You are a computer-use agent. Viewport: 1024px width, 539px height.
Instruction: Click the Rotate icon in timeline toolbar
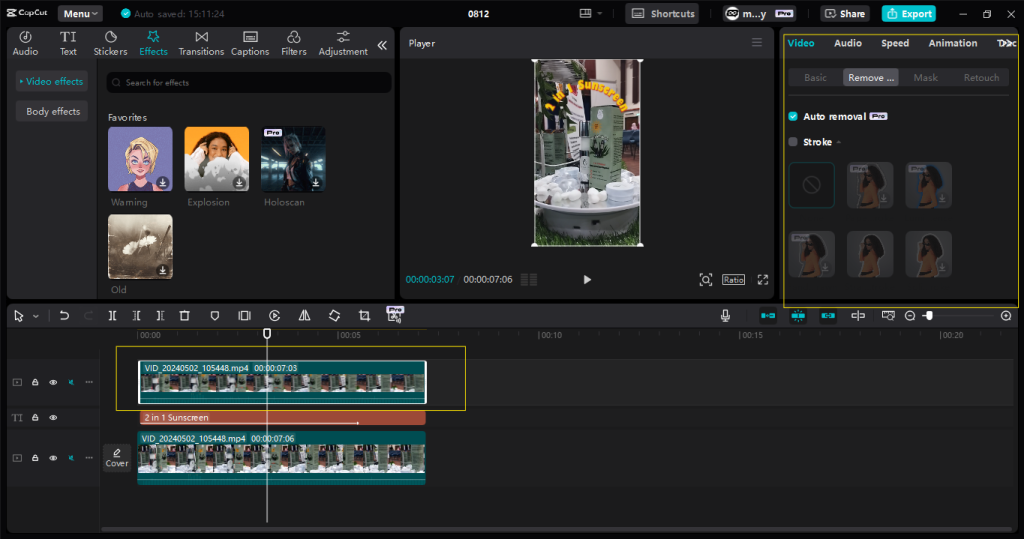click(x=334, y=316)
